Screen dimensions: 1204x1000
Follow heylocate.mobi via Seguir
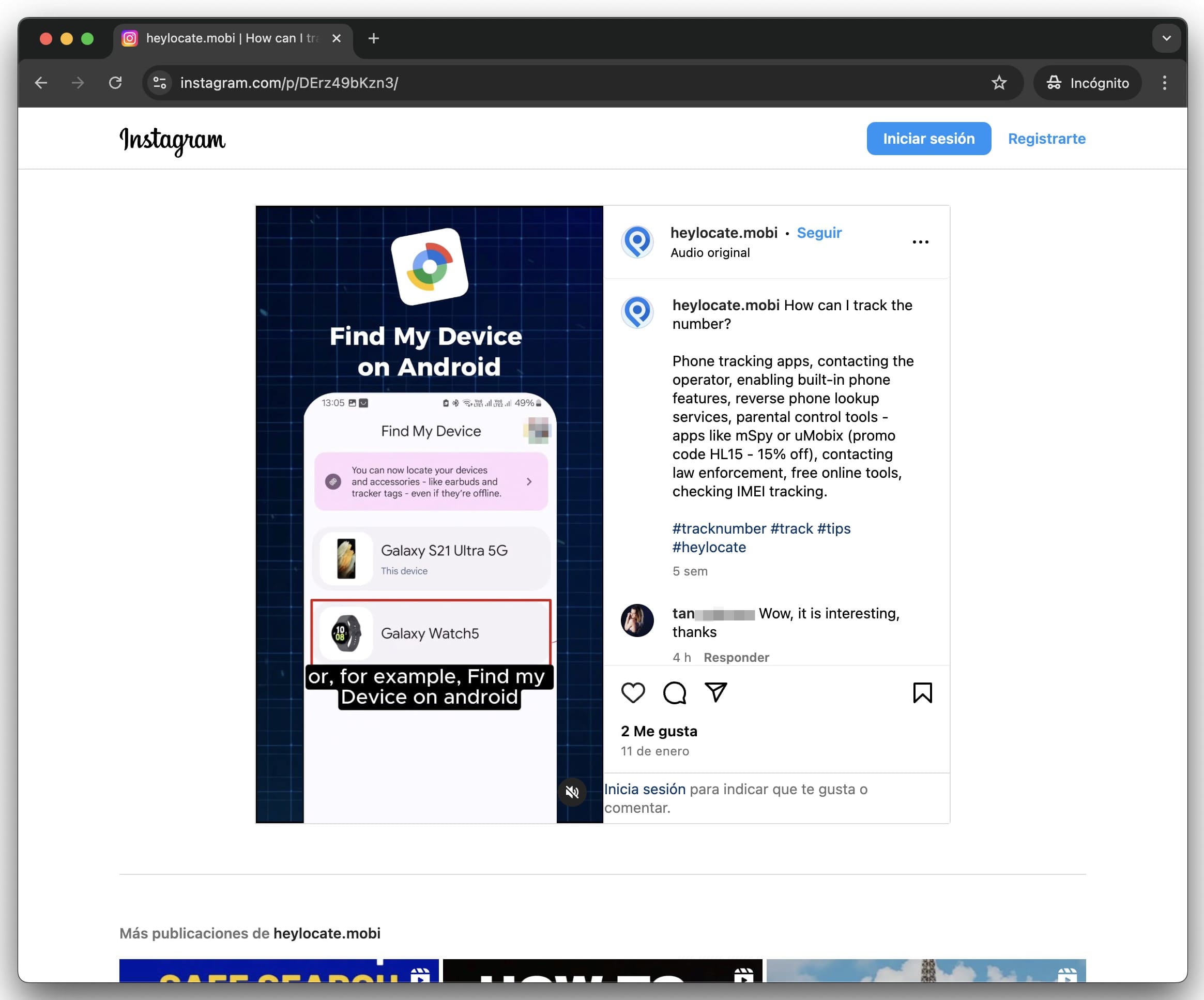(x=819, y=233)
